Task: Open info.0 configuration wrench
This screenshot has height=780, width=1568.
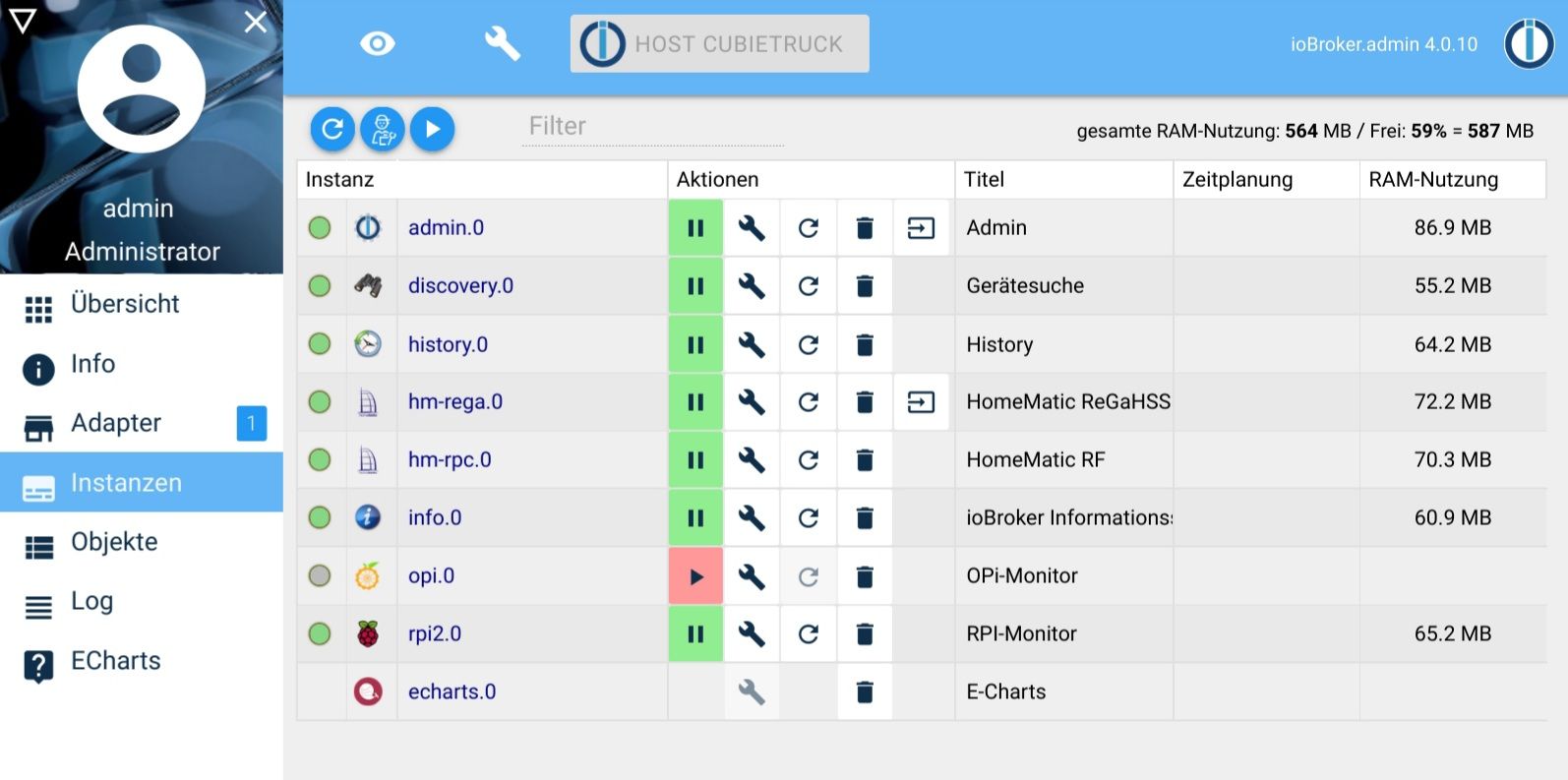Action: (752, 518)
